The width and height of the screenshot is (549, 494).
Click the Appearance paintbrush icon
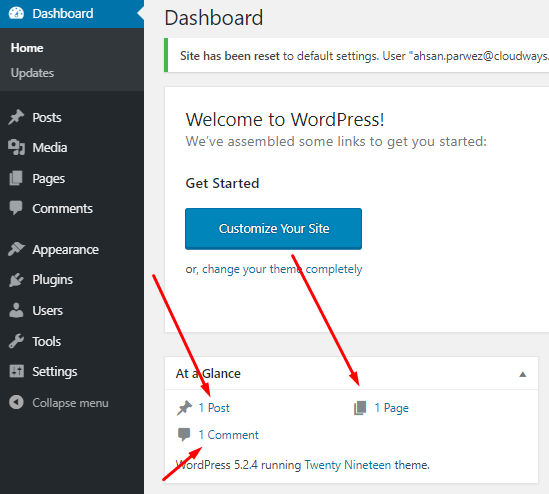[16, 249]
